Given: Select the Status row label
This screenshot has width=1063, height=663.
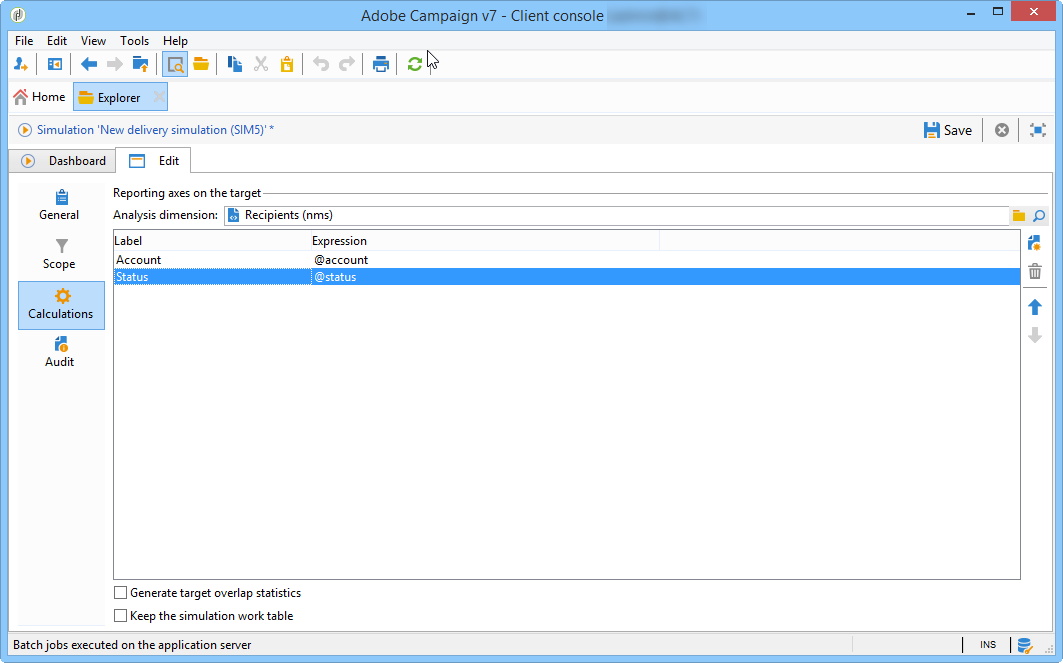Looking at the screenshot, I should point(132,277).
